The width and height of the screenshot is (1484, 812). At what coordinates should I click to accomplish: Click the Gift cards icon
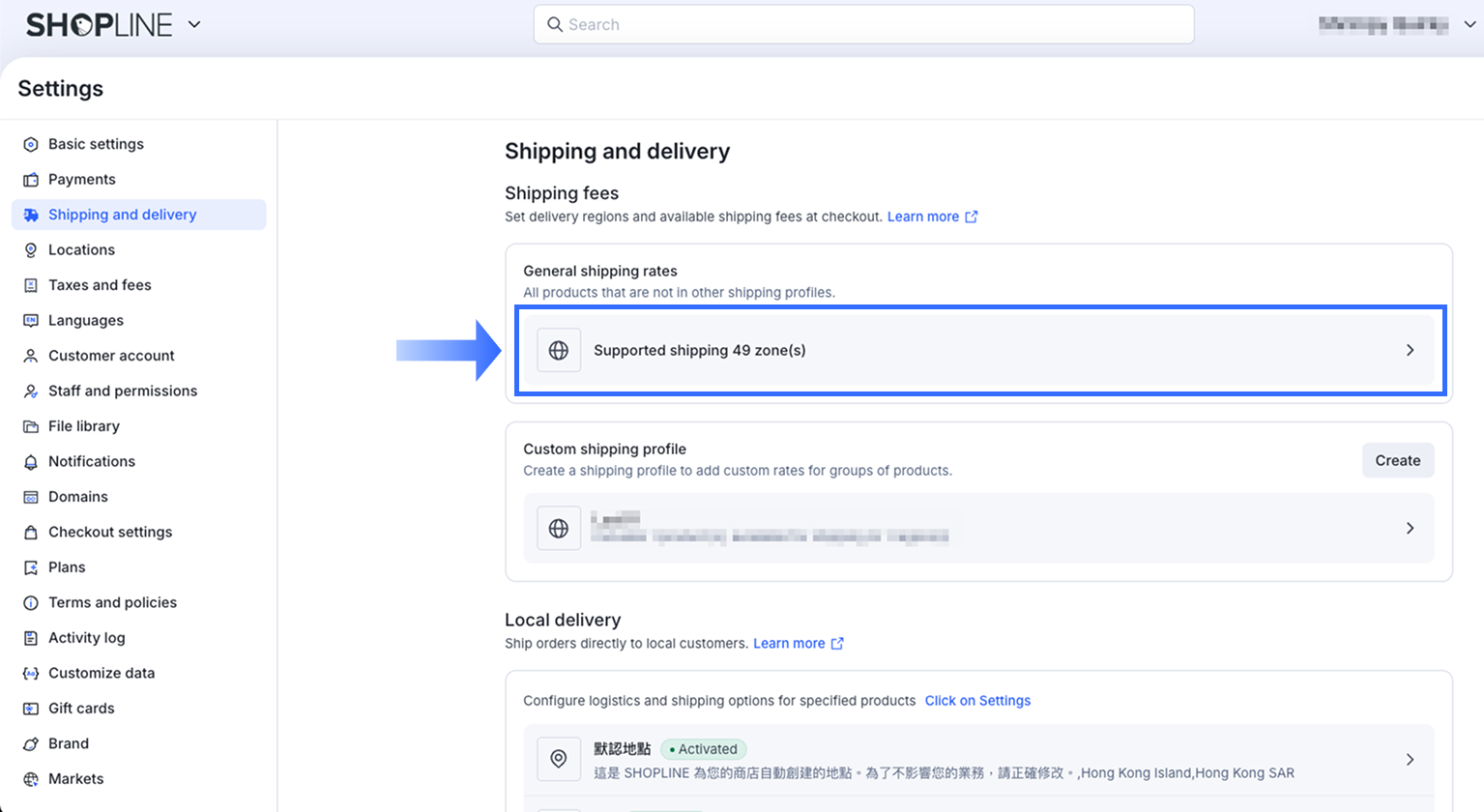pos(31,709)
